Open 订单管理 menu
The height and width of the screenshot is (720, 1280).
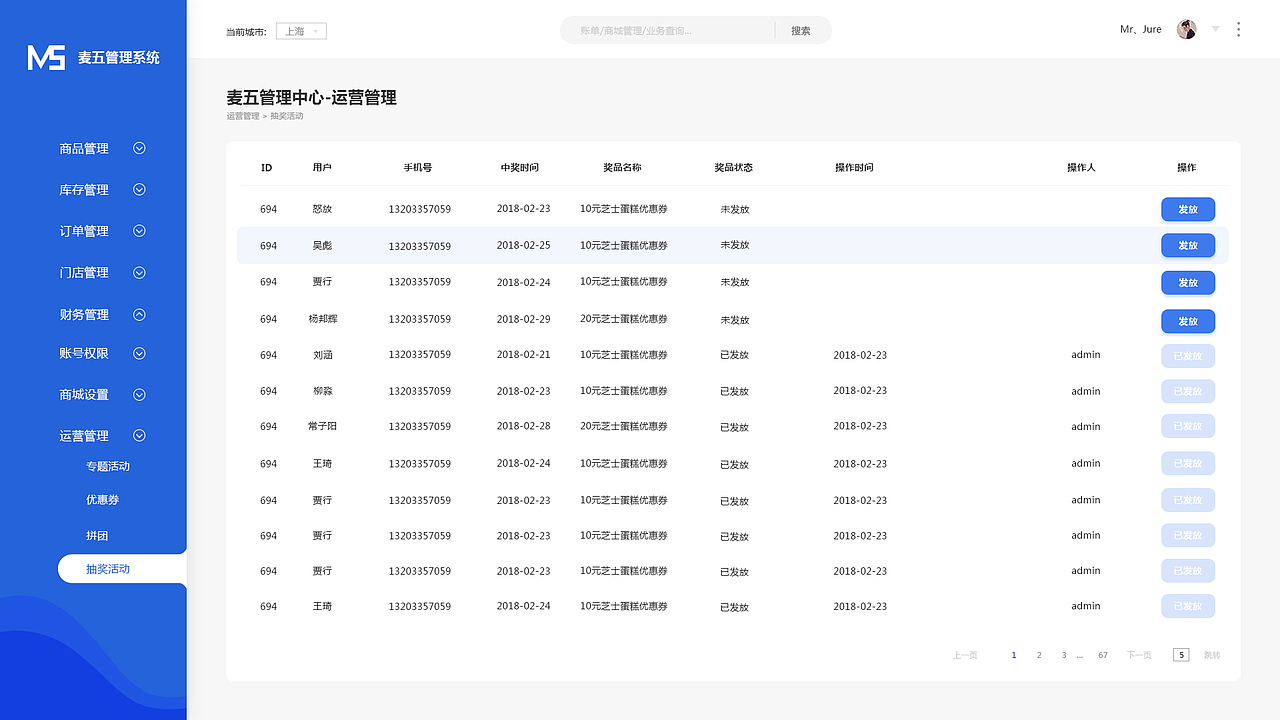point(84,231)
